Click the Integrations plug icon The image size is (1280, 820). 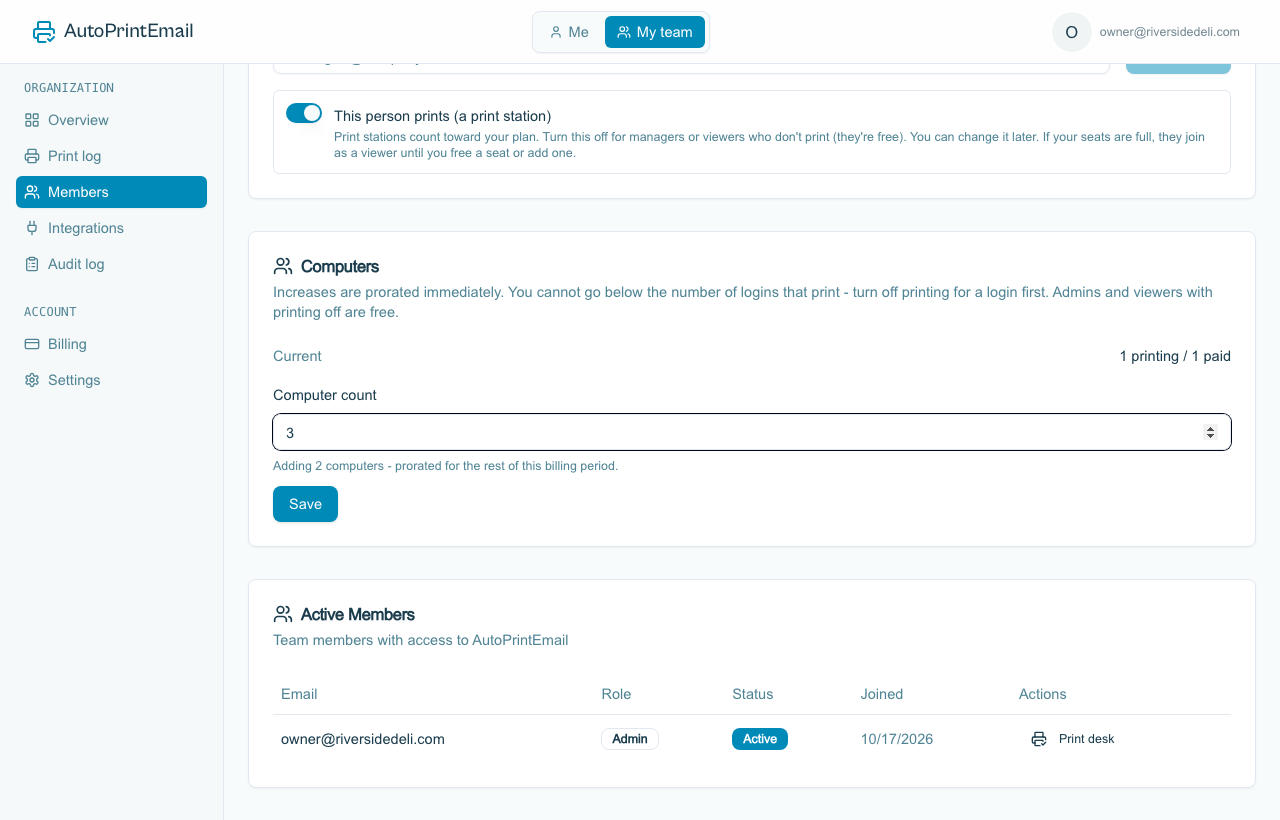click(32, 228)
